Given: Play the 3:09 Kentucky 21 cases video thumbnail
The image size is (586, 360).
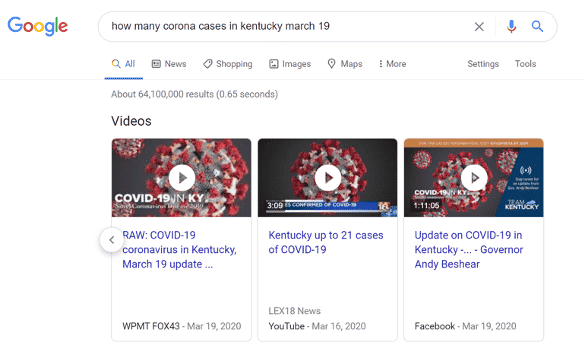Looking at the screenshot, I should click(x=327, y=178).
